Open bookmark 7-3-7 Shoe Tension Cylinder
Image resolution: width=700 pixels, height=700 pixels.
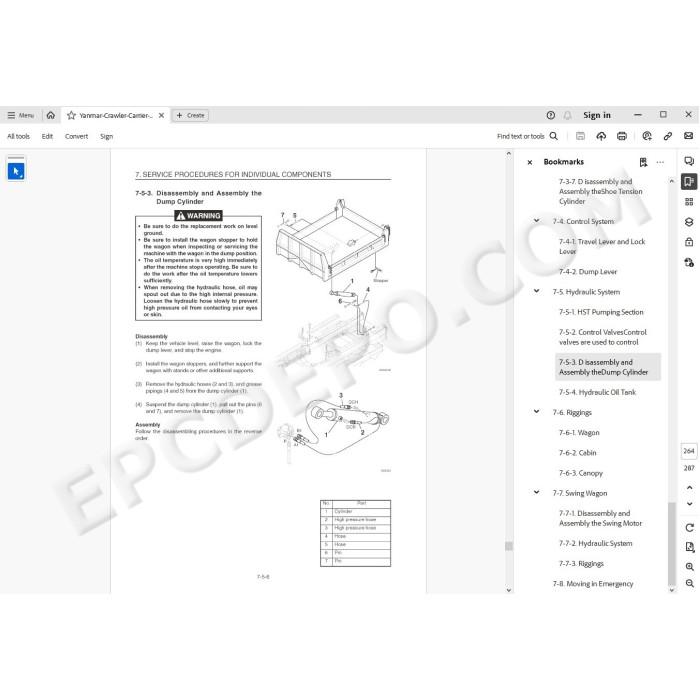(x=600, y=192)
